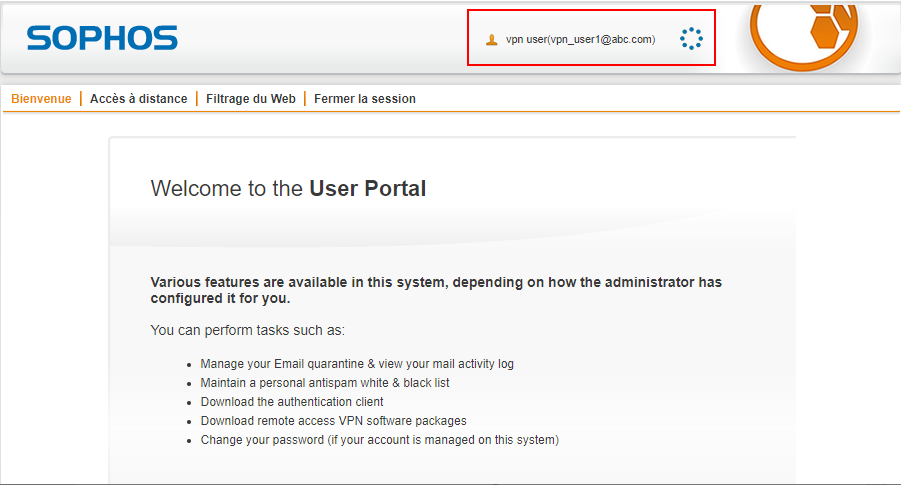
Task: Click the 'Change your password' list item
Action: tap(379, 440)
